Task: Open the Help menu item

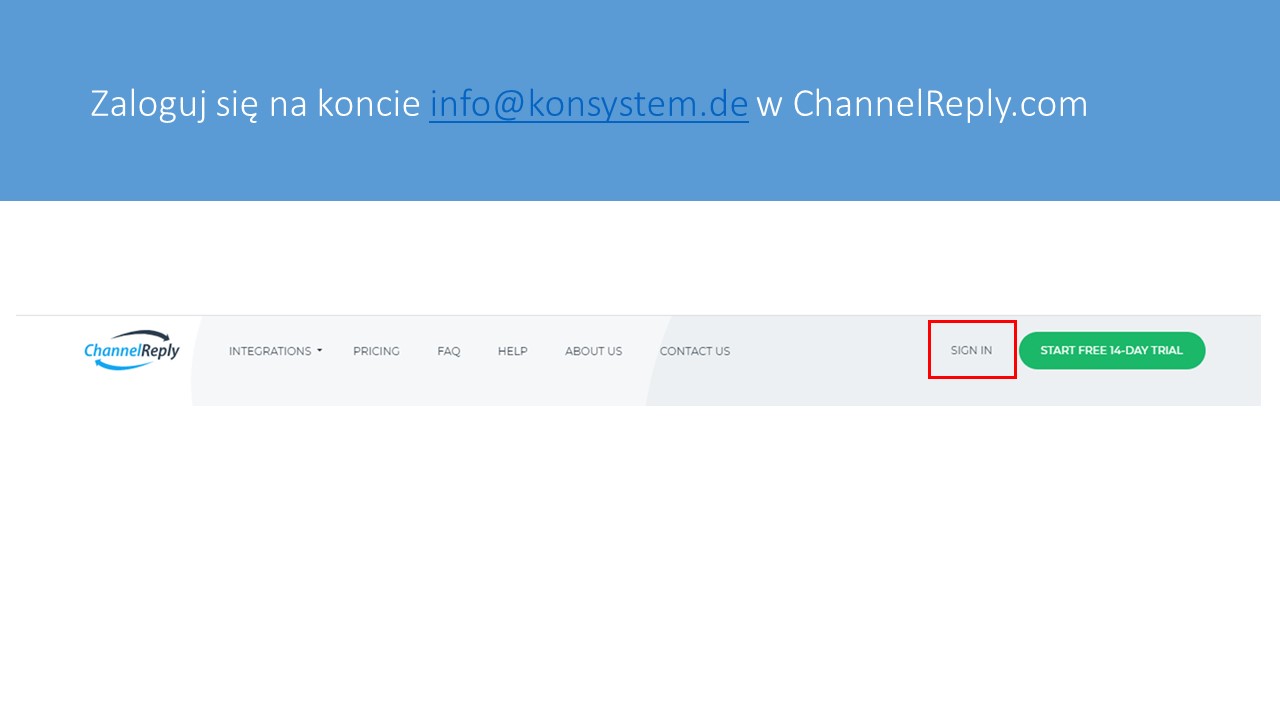Action: (512, 351)
